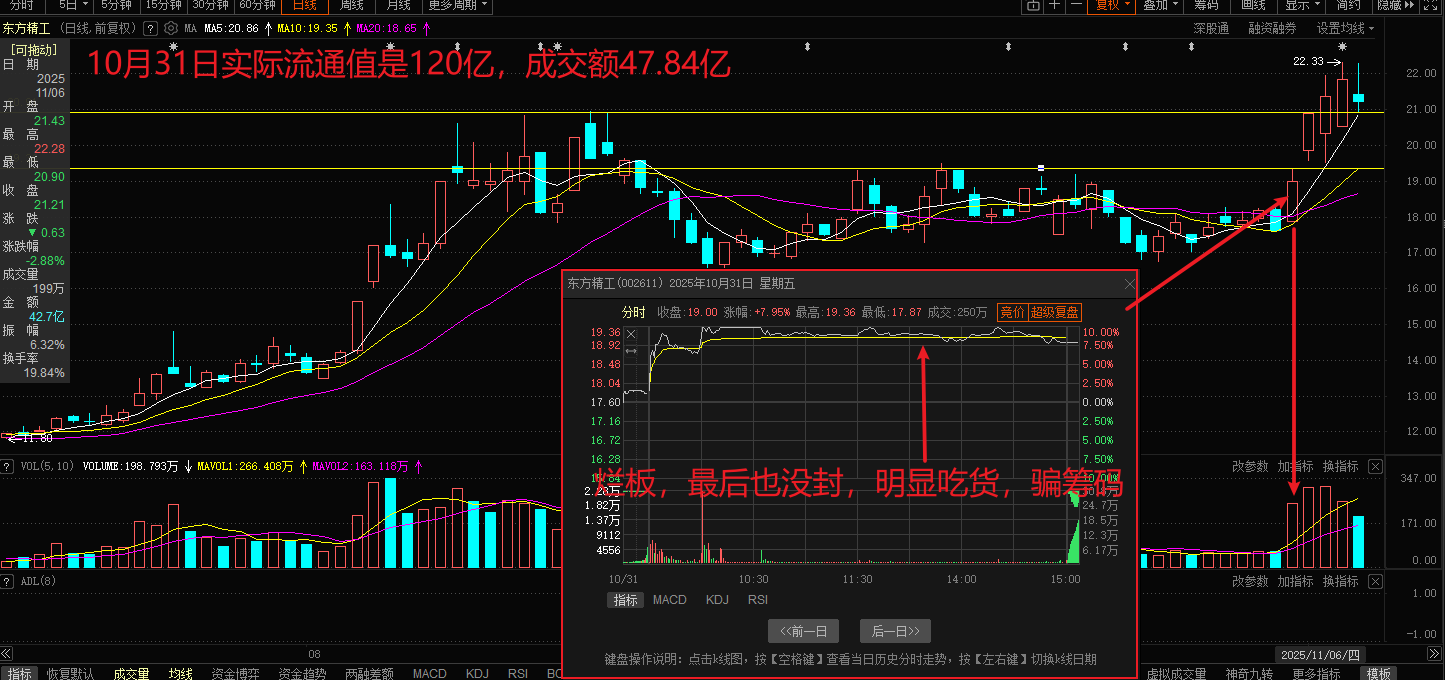
Task: Open the help question-mark icon beside 东方精工 title
Action: click(x=150, y=29)
